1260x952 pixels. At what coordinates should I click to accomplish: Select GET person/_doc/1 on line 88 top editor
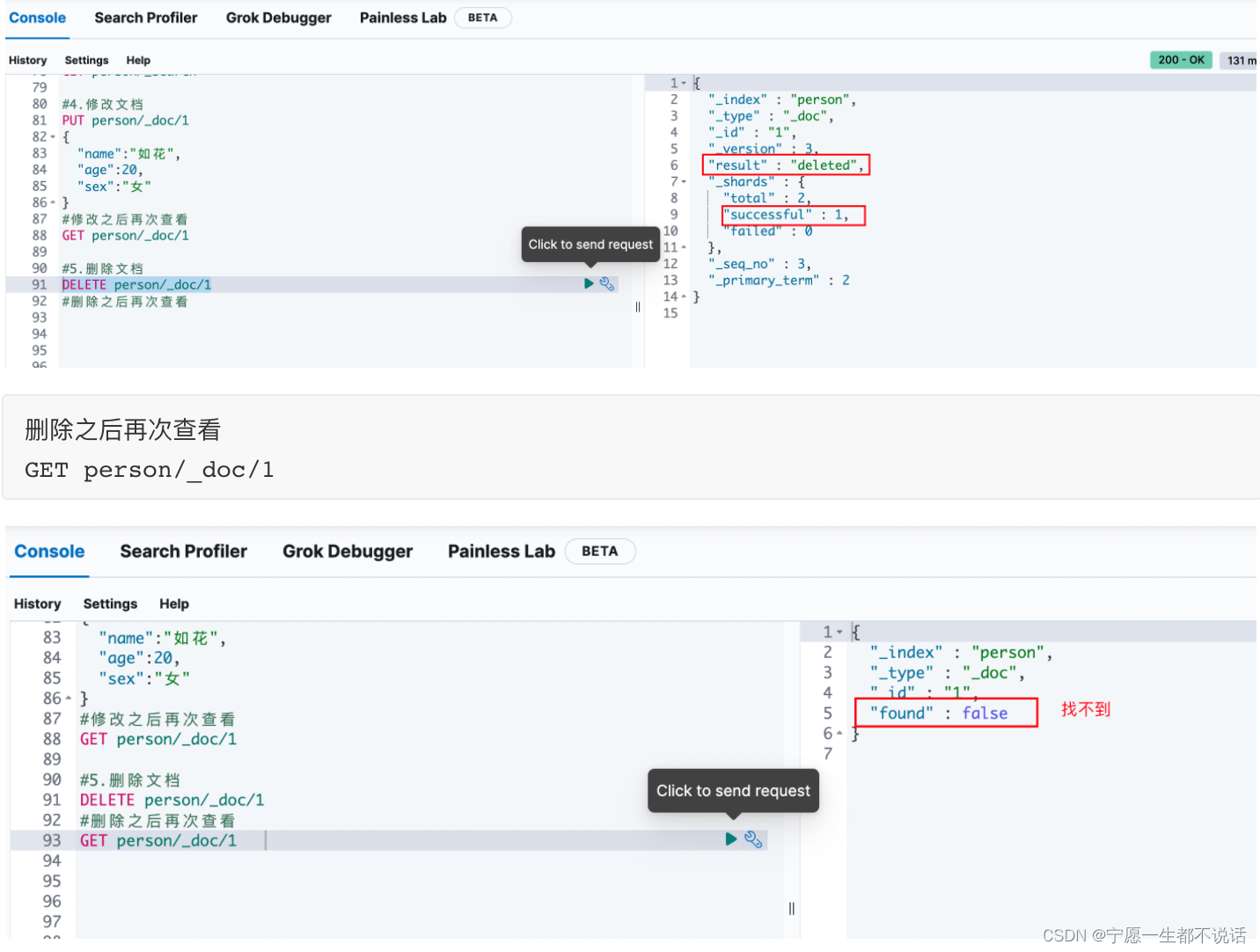[125, 236]
